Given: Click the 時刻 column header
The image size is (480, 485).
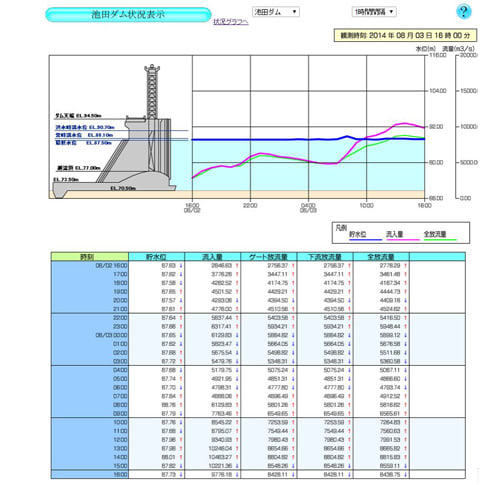Looking at the screenshot, I should (90, 257).
